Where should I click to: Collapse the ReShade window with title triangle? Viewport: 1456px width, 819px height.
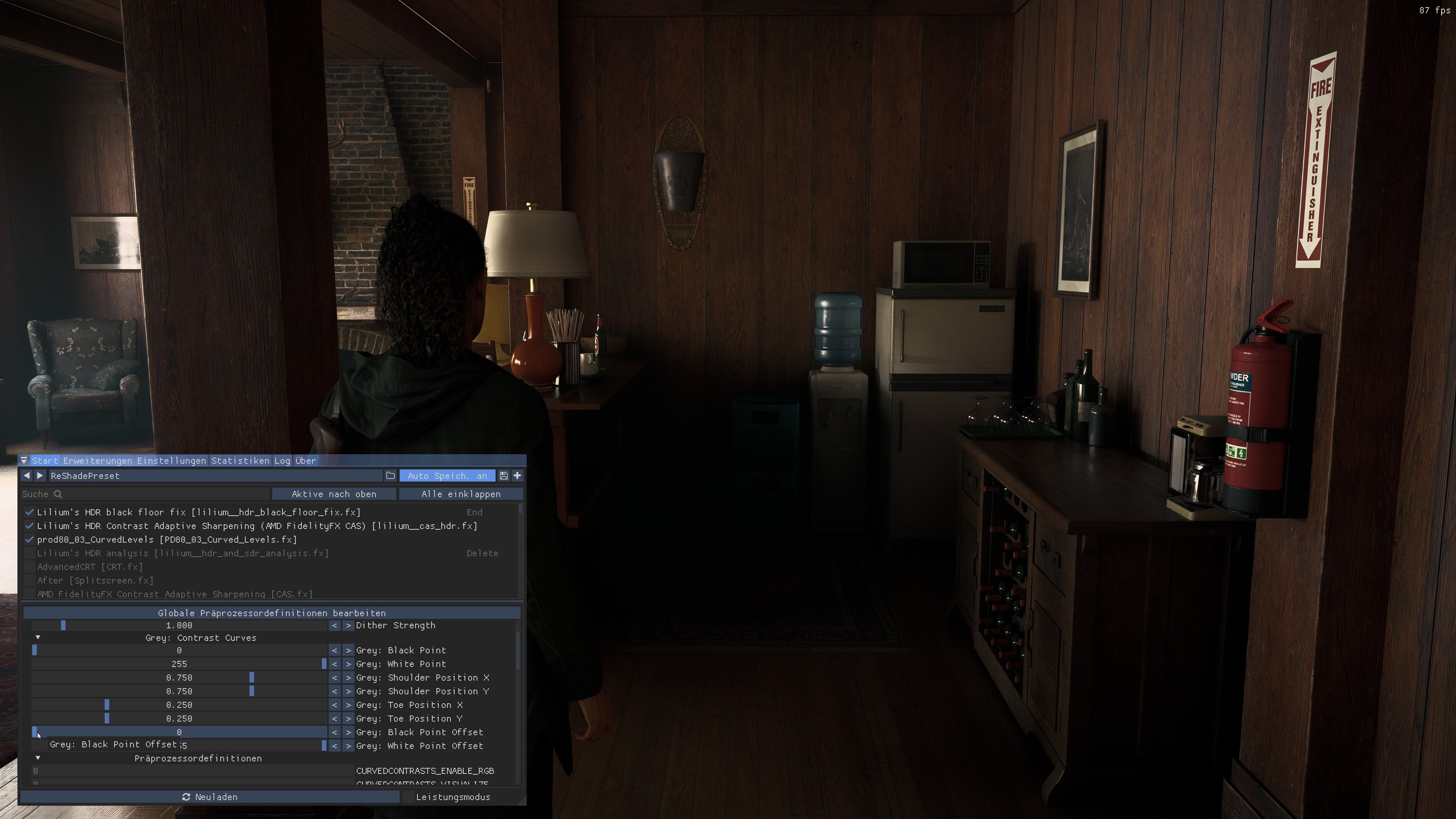pos(24,461)
